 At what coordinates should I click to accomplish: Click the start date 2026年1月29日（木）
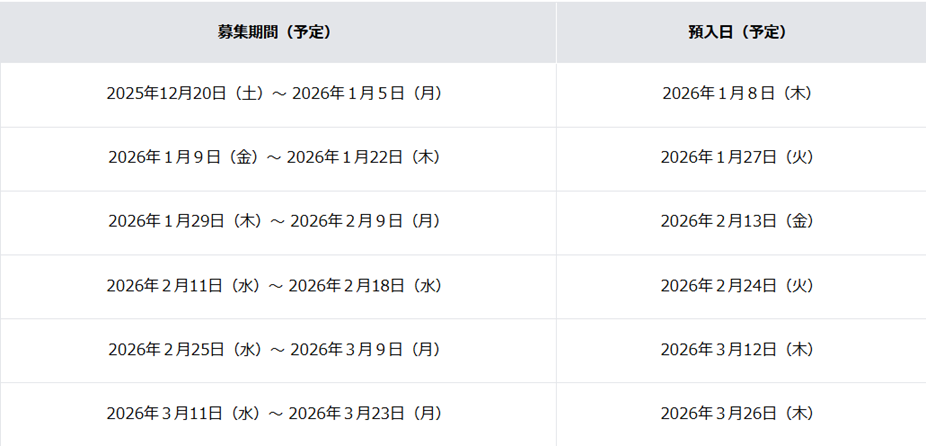(x=186, y=222)
